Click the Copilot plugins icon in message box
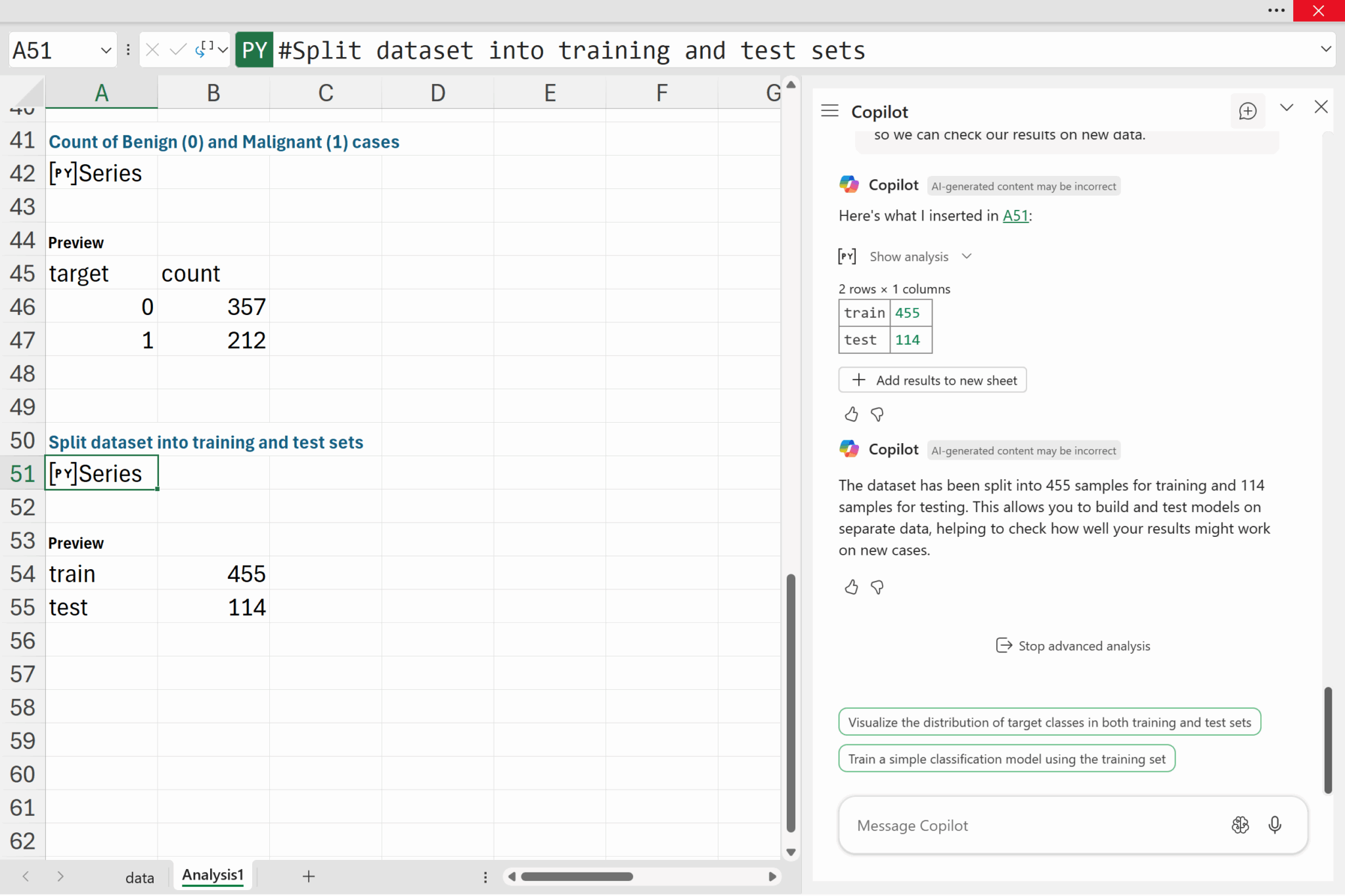 click(x=1240, y=824)
